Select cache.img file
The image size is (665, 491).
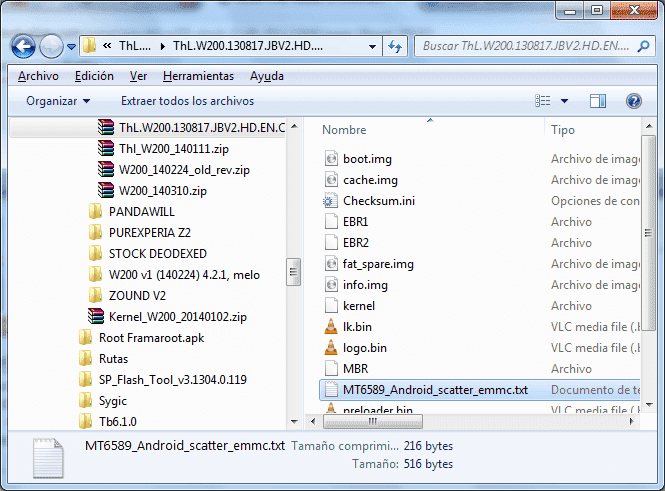(x=361, y=180)
